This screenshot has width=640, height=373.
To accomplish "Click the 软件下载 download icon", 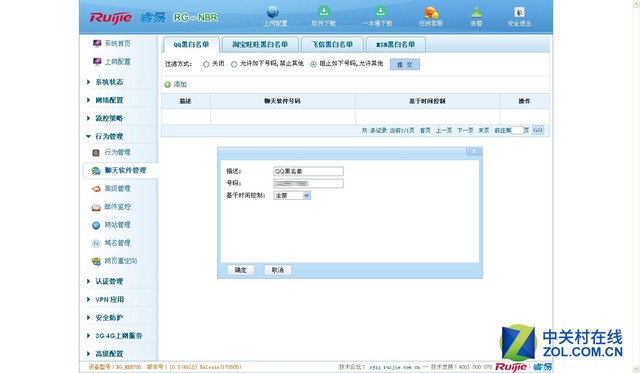I will 324,11.
